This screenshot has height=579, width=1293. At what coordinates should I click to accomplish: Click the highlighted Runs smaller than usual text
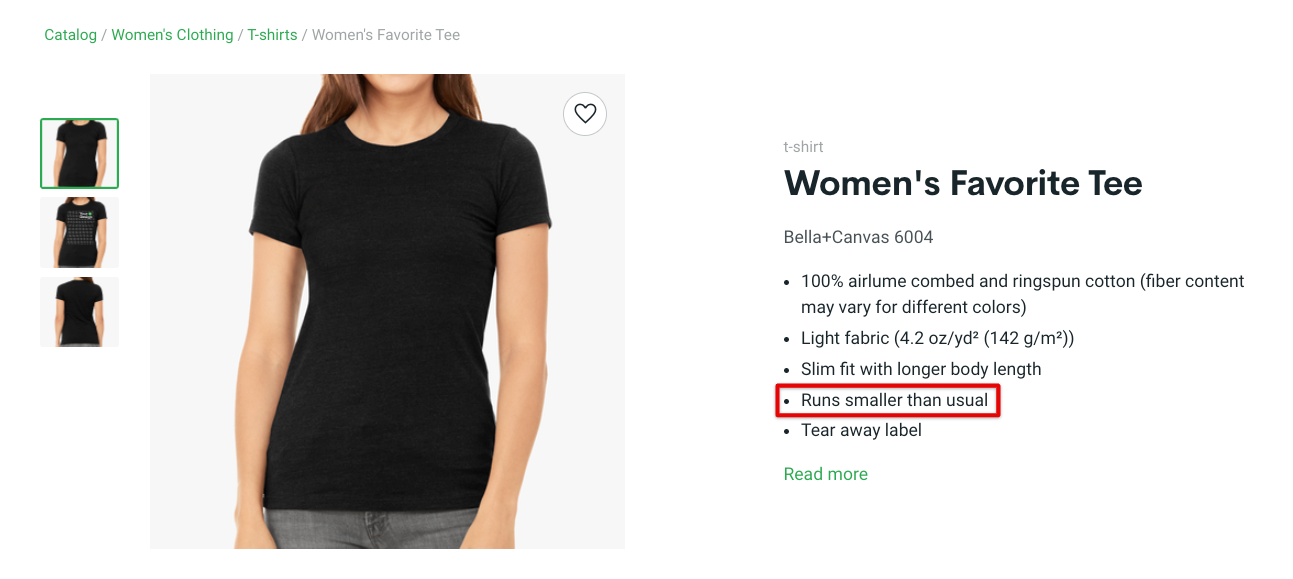point(894,401)
